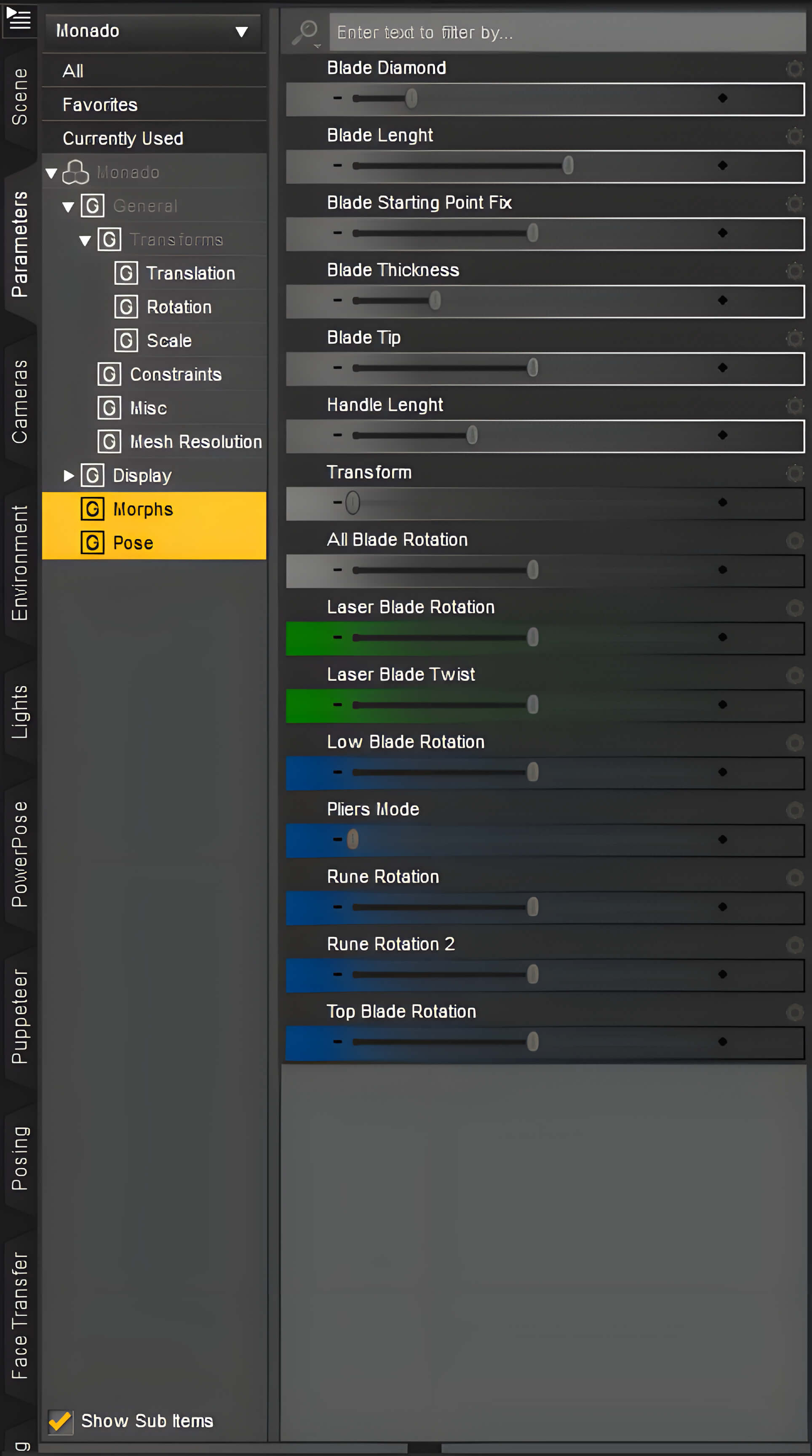812x1456 pixels.
Task: Select the Favorites filter entry
Action: coord(100,105)
